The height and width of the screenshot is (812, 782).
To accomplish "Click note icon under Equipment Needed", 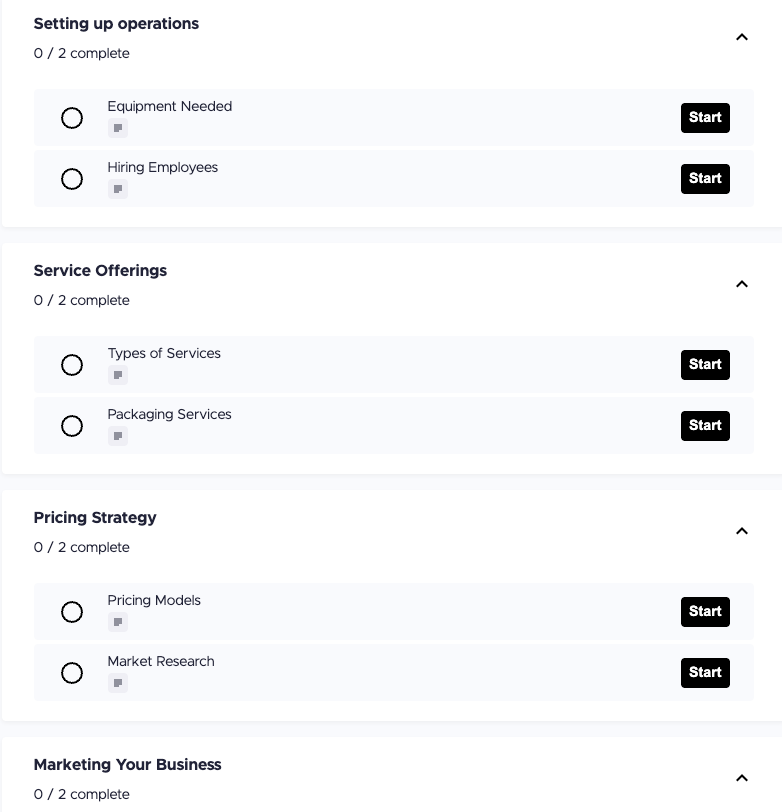I will (x=118, y=129).
